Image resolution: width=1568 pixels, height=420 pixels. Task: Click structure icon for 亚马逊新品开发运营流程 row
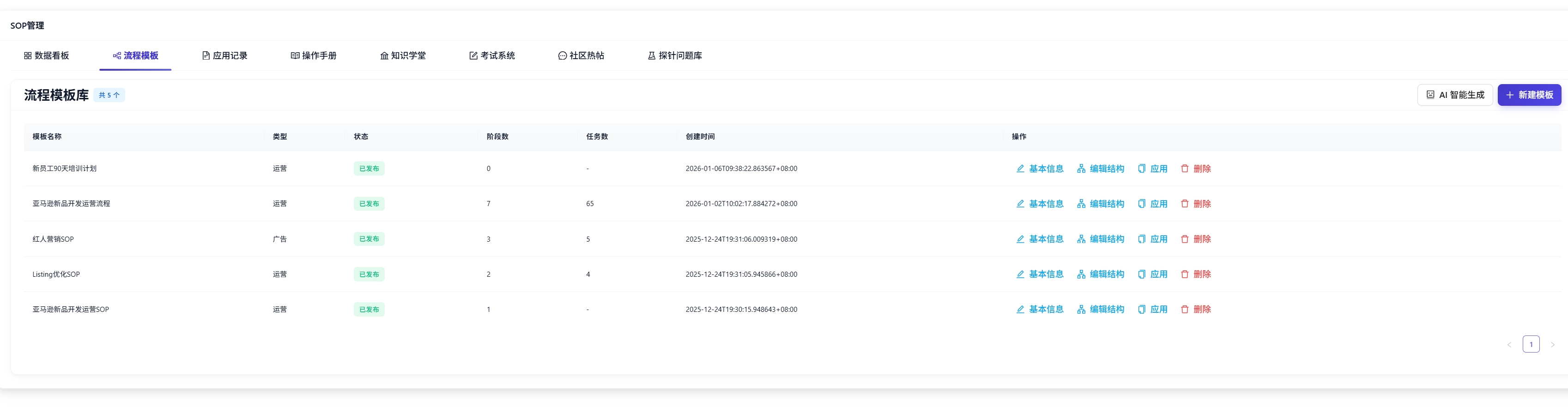(x=1081, y=204)
